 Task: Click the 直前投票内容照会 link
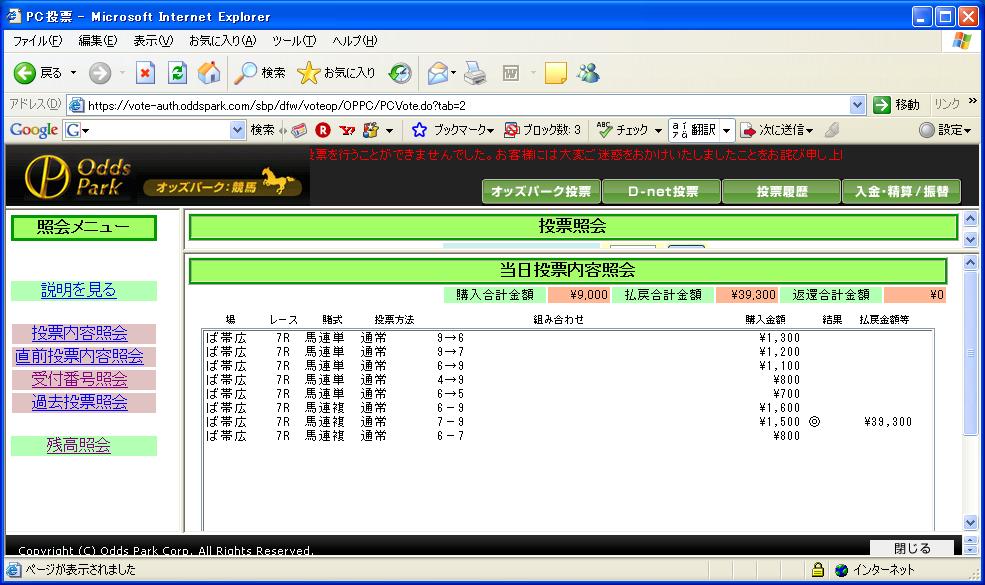coord(79,356)
